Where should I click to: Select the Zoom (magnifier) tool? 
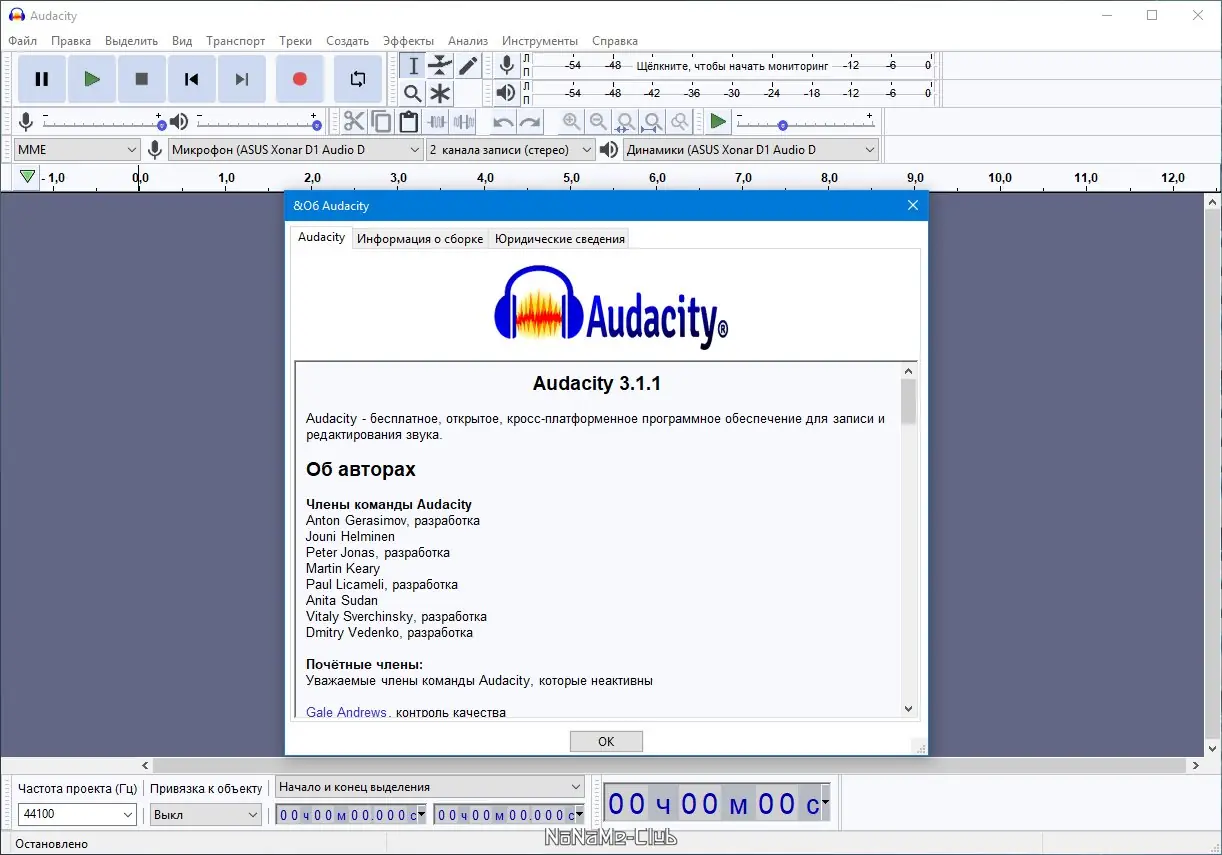(413, 93)
